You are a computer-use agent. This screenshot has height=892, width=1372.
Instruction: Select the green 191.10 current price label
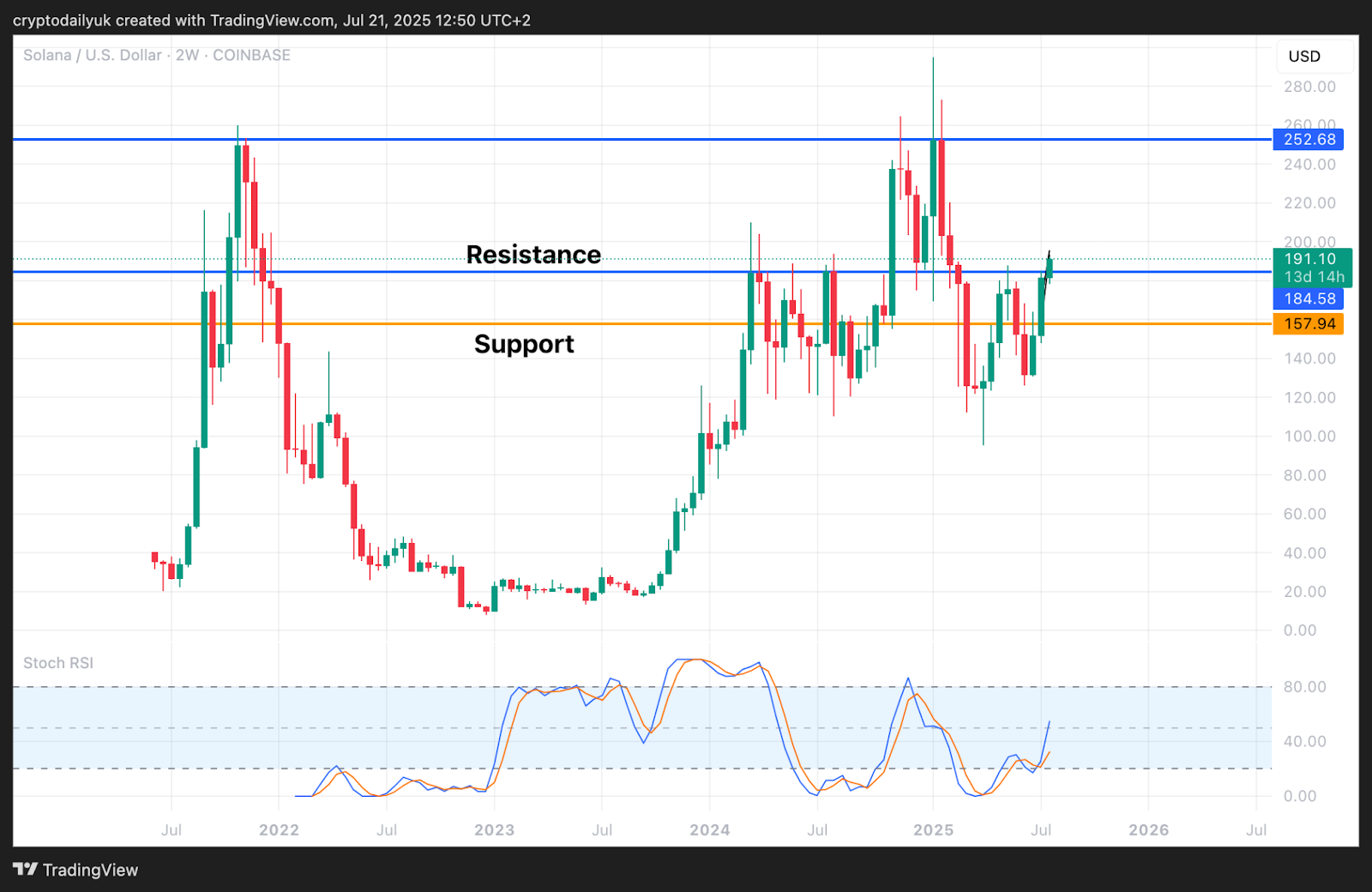1310,259
